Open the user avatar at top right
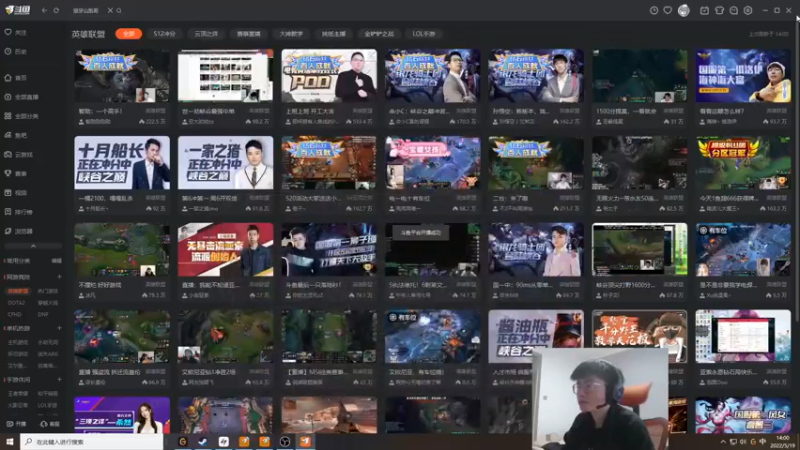Image resolution: width=800 pixels, height=450 pixels. (x=684, y=10)
